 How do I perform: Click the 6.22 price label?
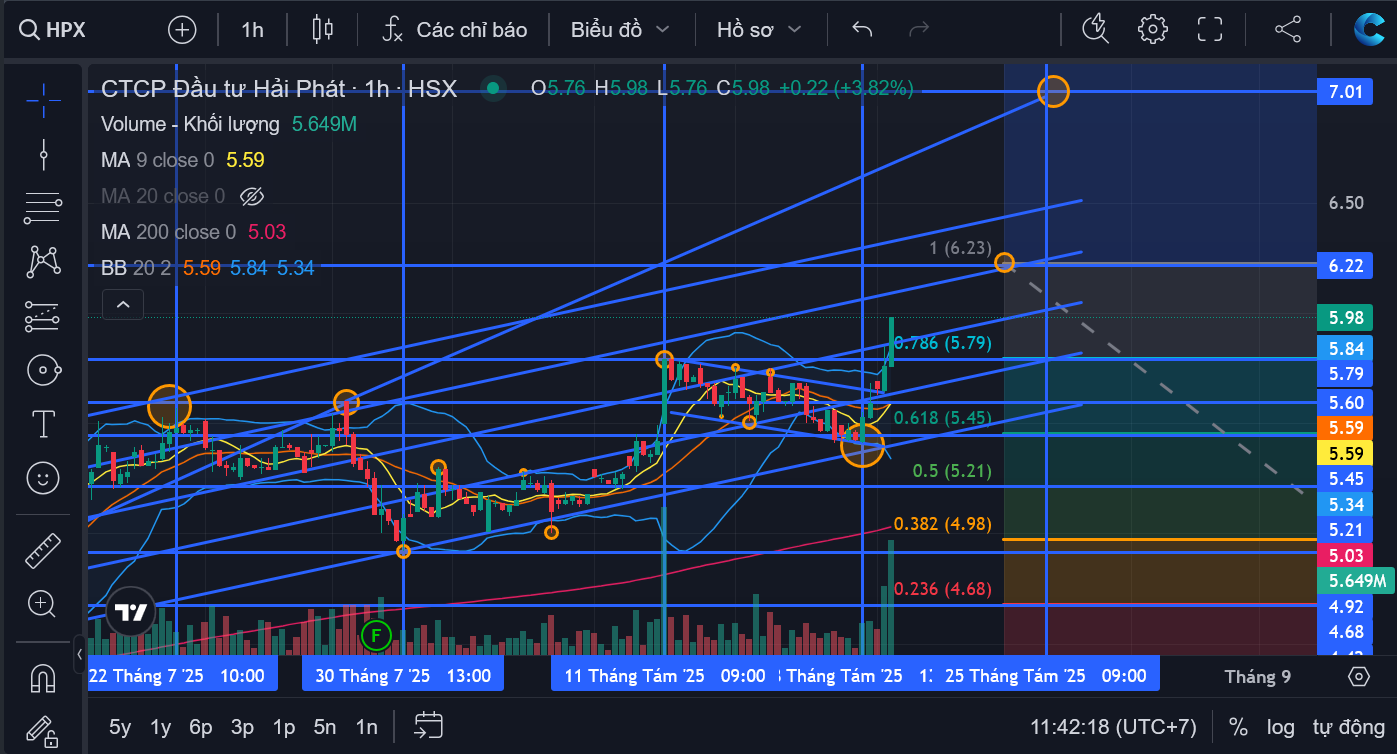point(1345,266)
